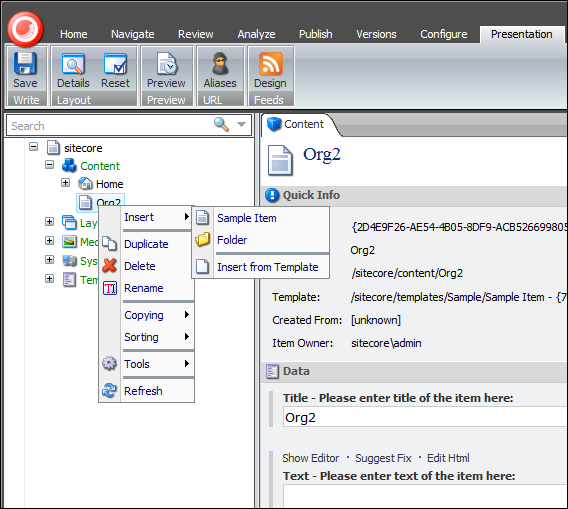Select the Content editor tab
Screen dimensions: 568x509
click(x=300, y=124)
